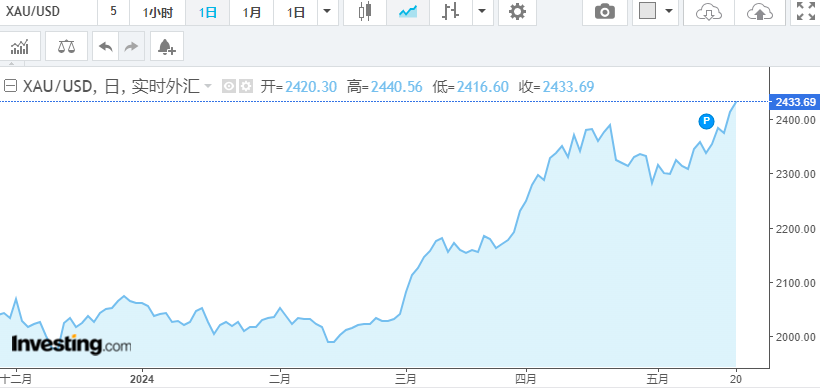Toggle the eye icon to hide series

point(229,86)
